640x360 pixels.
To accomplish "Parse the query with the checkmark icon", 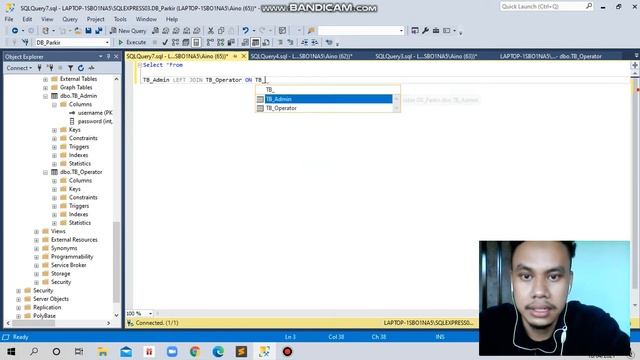I will [165, 42].
